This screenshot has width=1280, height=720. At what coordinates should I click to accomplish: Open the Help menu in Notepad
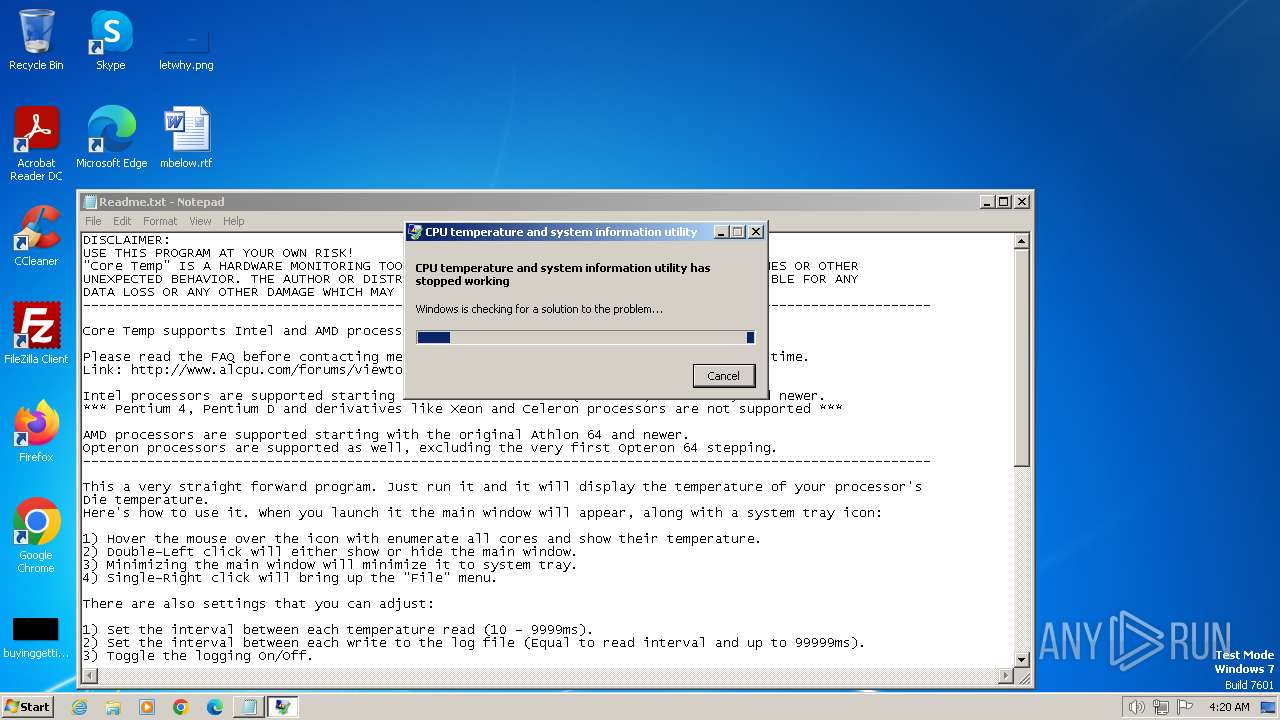(233, 221)
